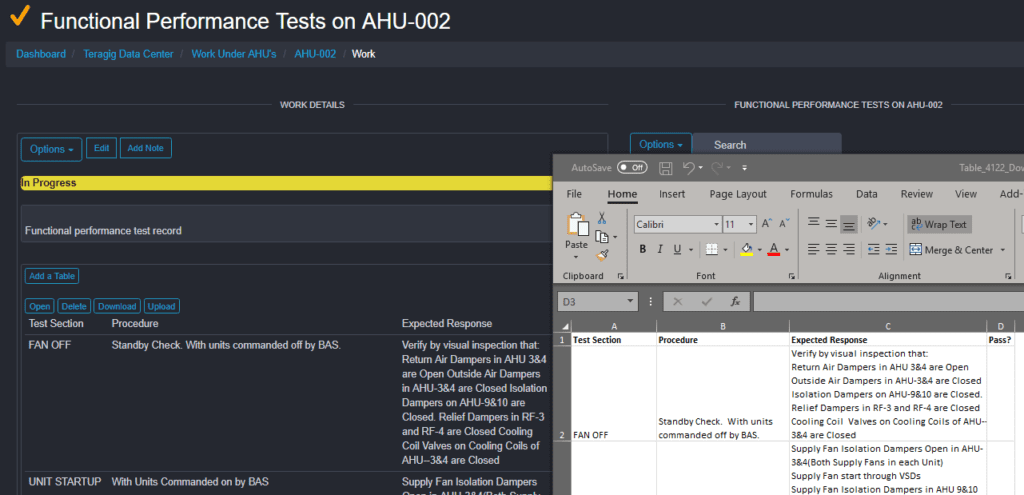Image resolution: width=1024 pixels, height=495 pixels.
Task: Underline the selected cell text
Action: pos(677,249)
